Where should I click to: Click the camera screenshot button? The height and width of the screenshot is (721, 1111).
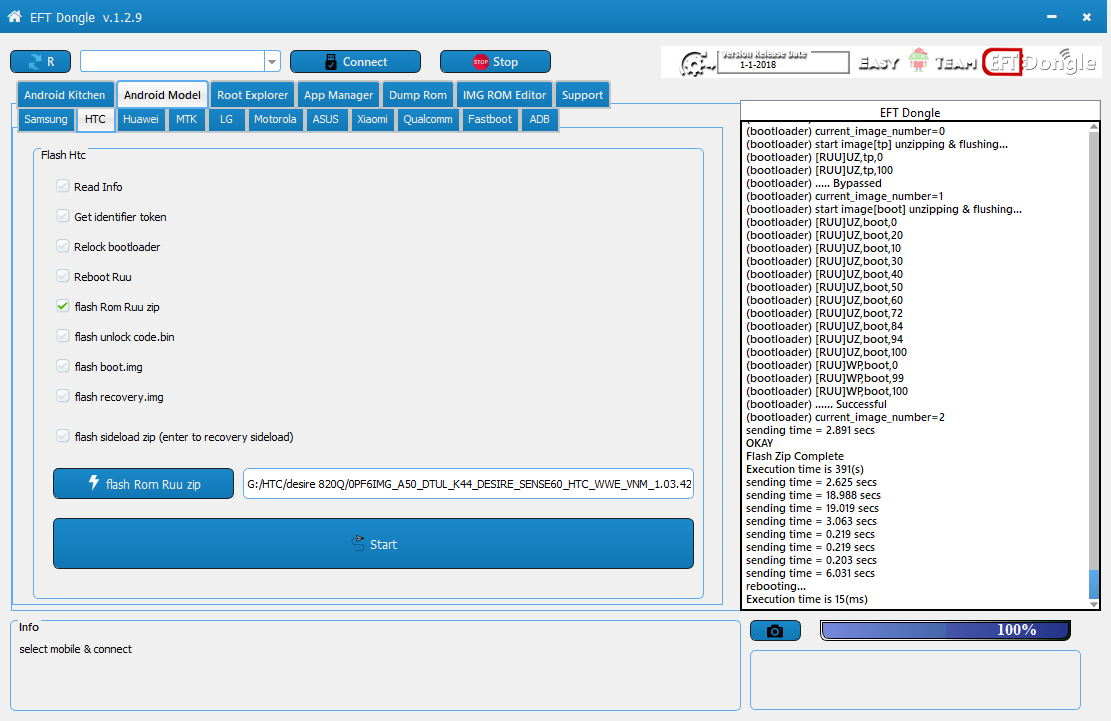(x=775, y=630)
